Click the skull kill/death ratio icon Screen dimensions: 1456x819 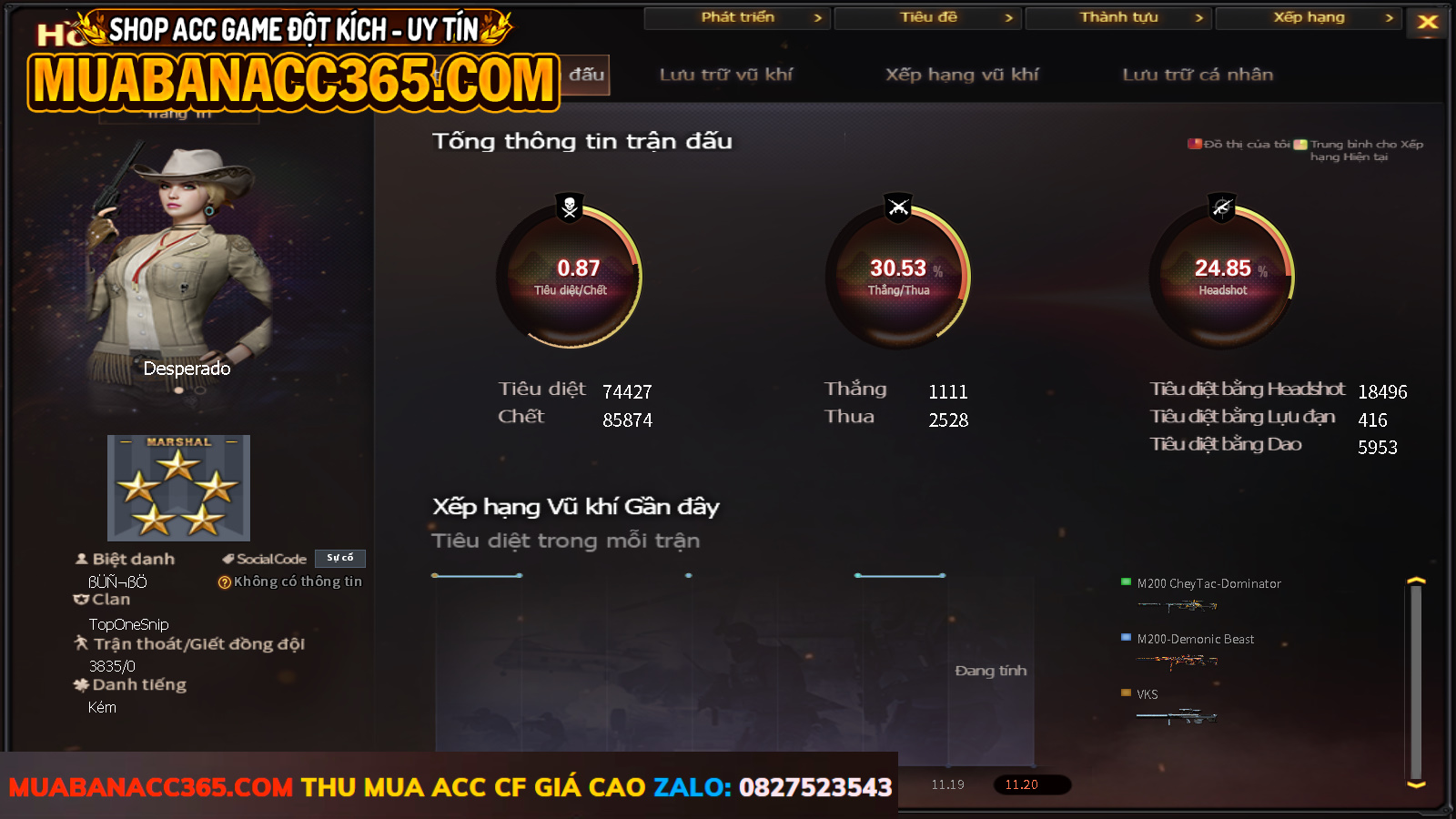pos(570,207)
